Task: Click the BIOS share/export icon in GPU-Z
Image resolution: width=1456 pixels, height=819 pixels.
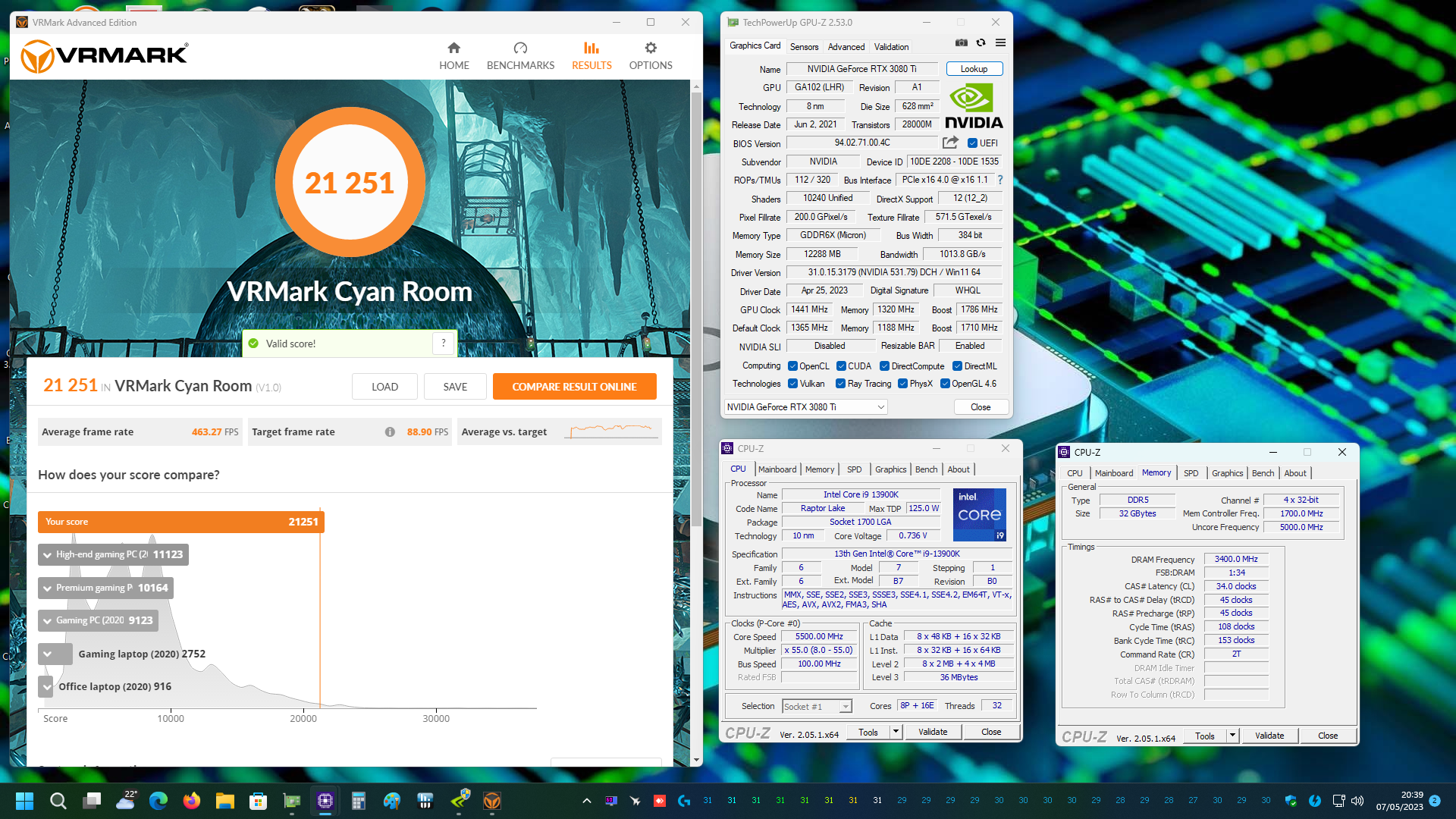Action: (x=950, y=143)
